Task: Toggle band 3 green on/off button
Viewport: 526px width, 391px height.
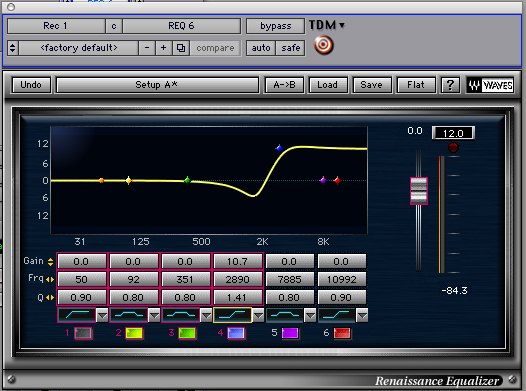Action: [187, 333]
